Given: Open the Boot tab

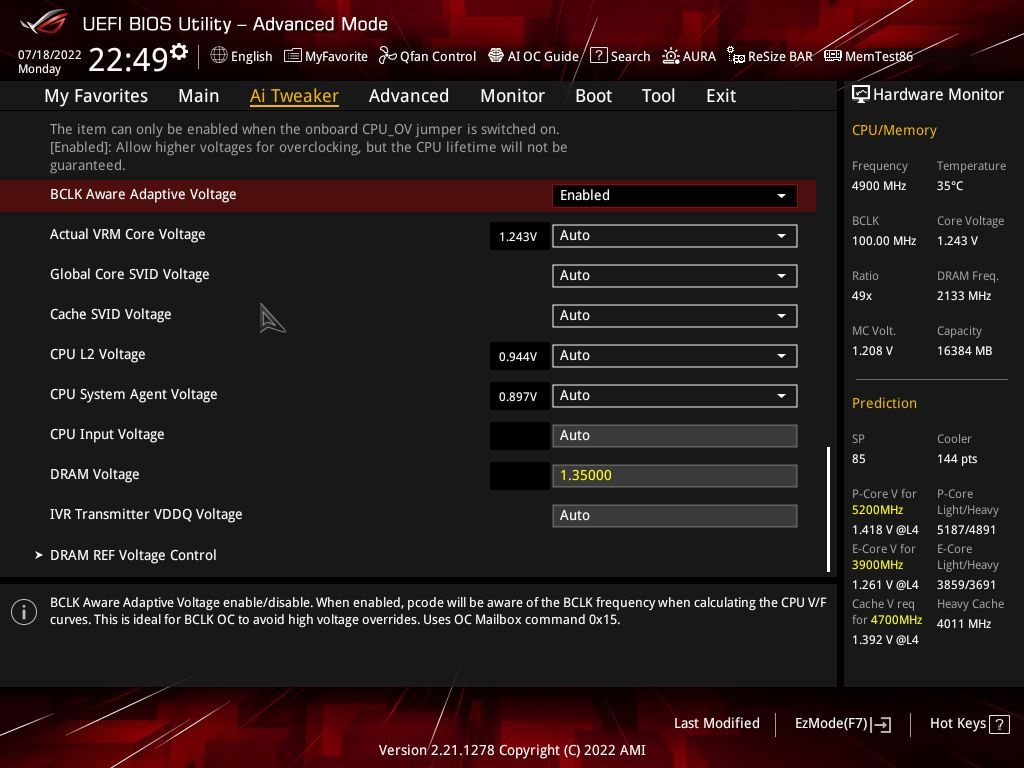Looking at the screenshot, I should (593, 96).
